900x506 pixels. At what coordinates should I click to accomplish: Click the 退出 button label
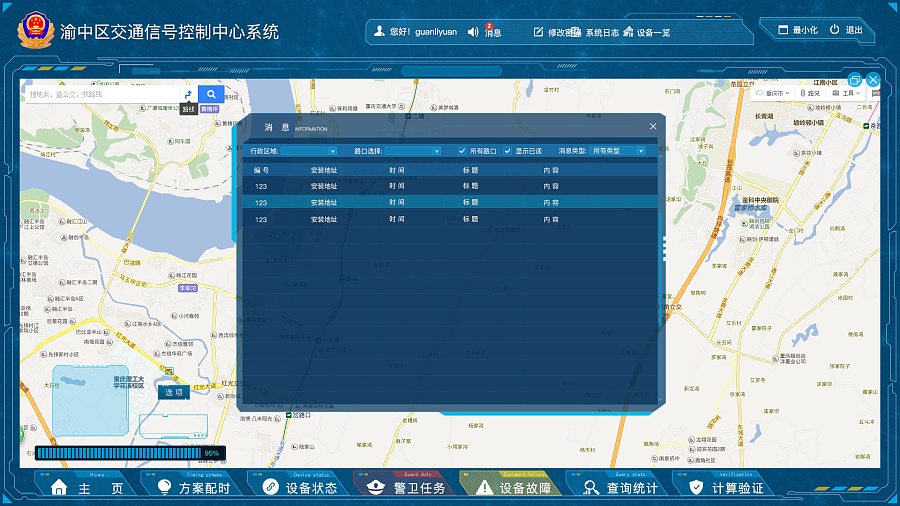click(854, 30)
